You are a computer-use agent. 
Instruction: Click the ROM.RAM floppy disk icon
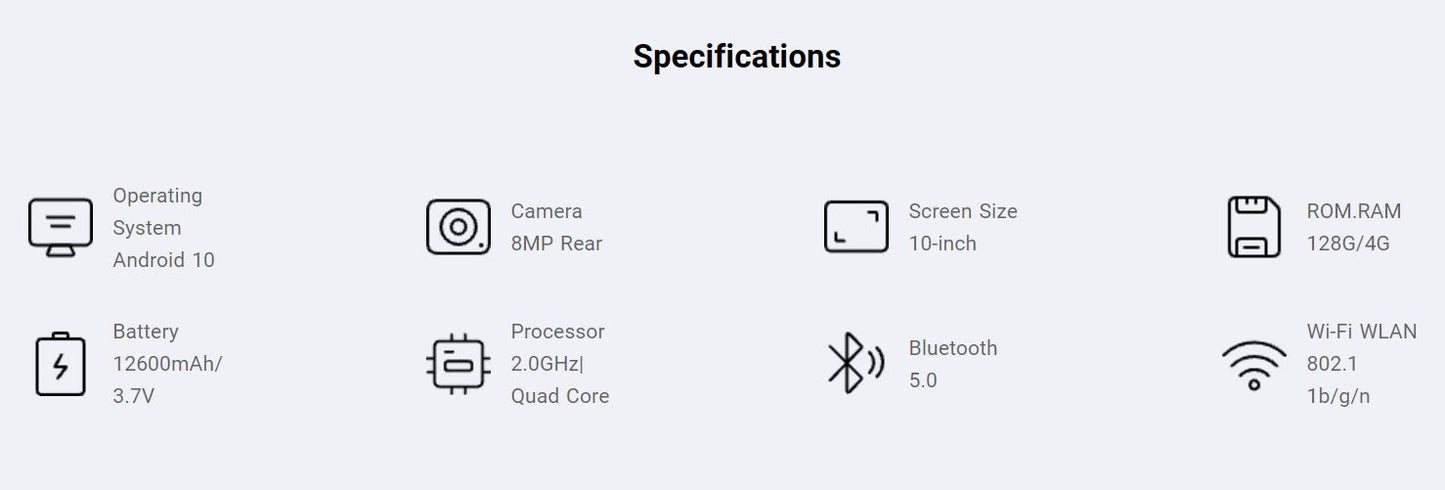point(1254,227)
